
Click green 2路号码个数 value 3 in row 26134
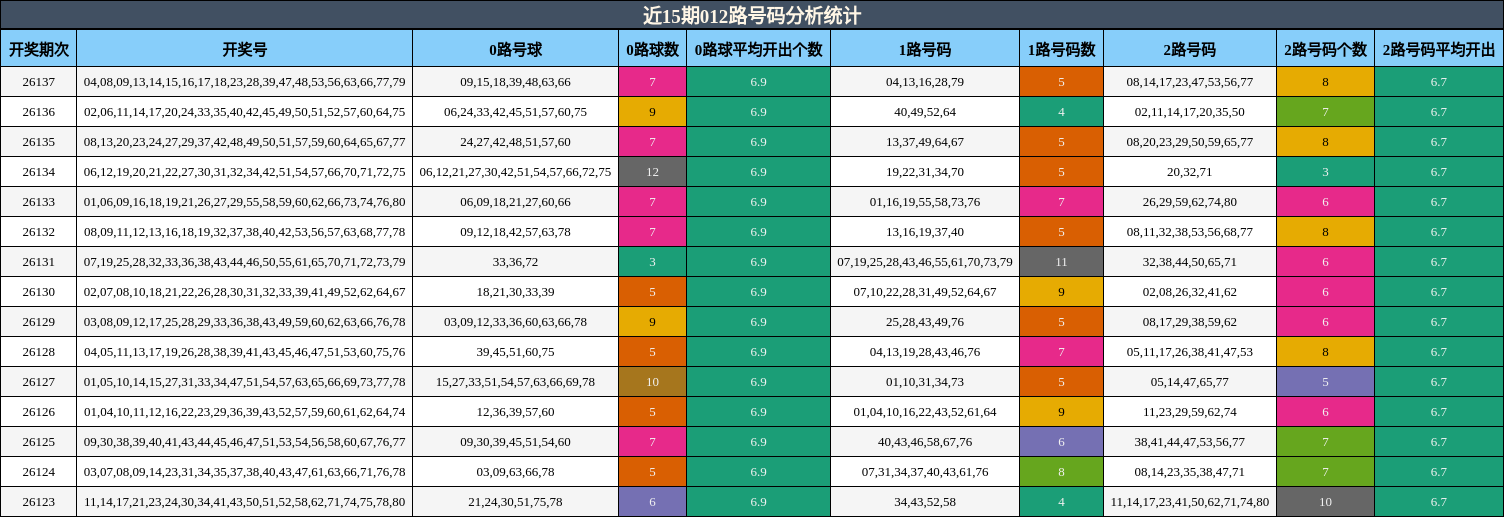(x=1326, y=172)
